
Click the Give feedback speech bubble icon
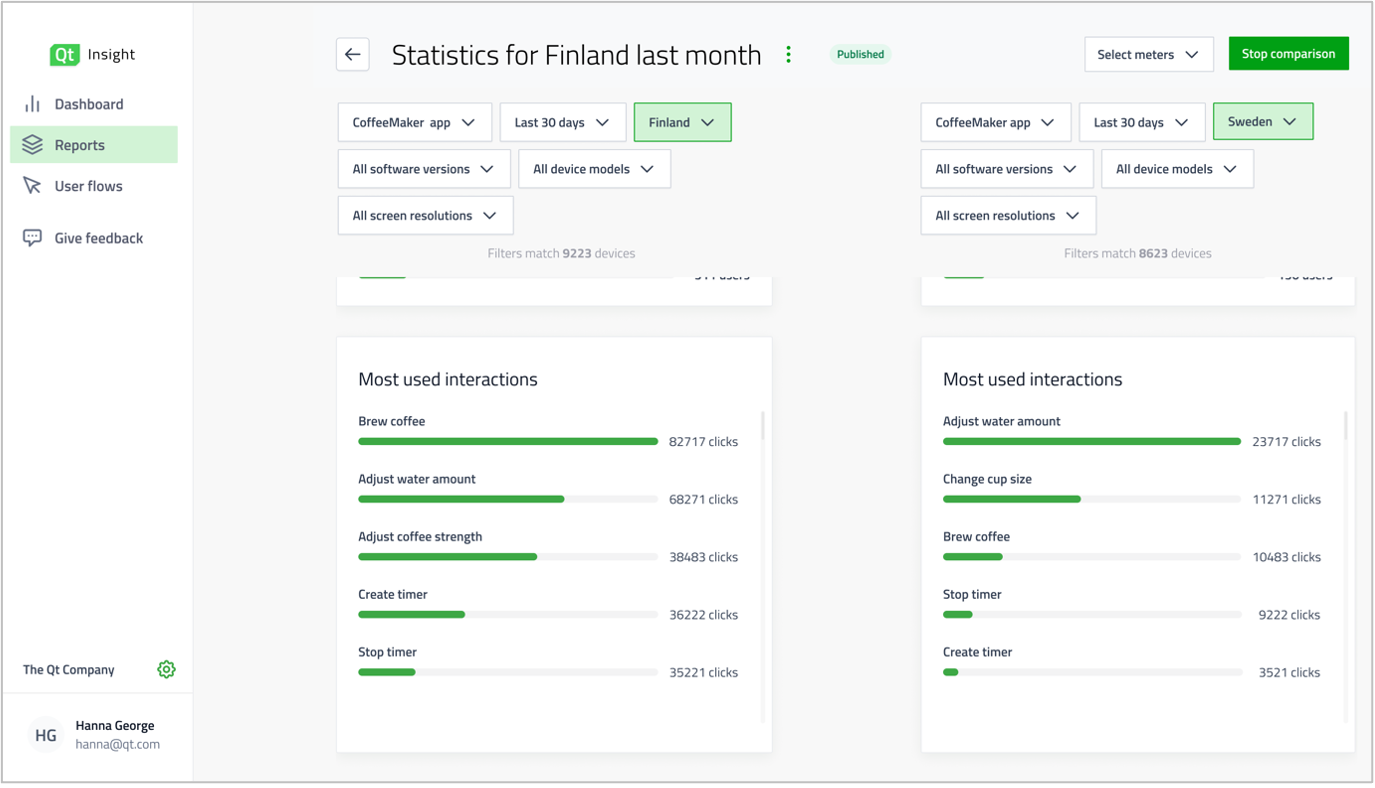(33, 238)
